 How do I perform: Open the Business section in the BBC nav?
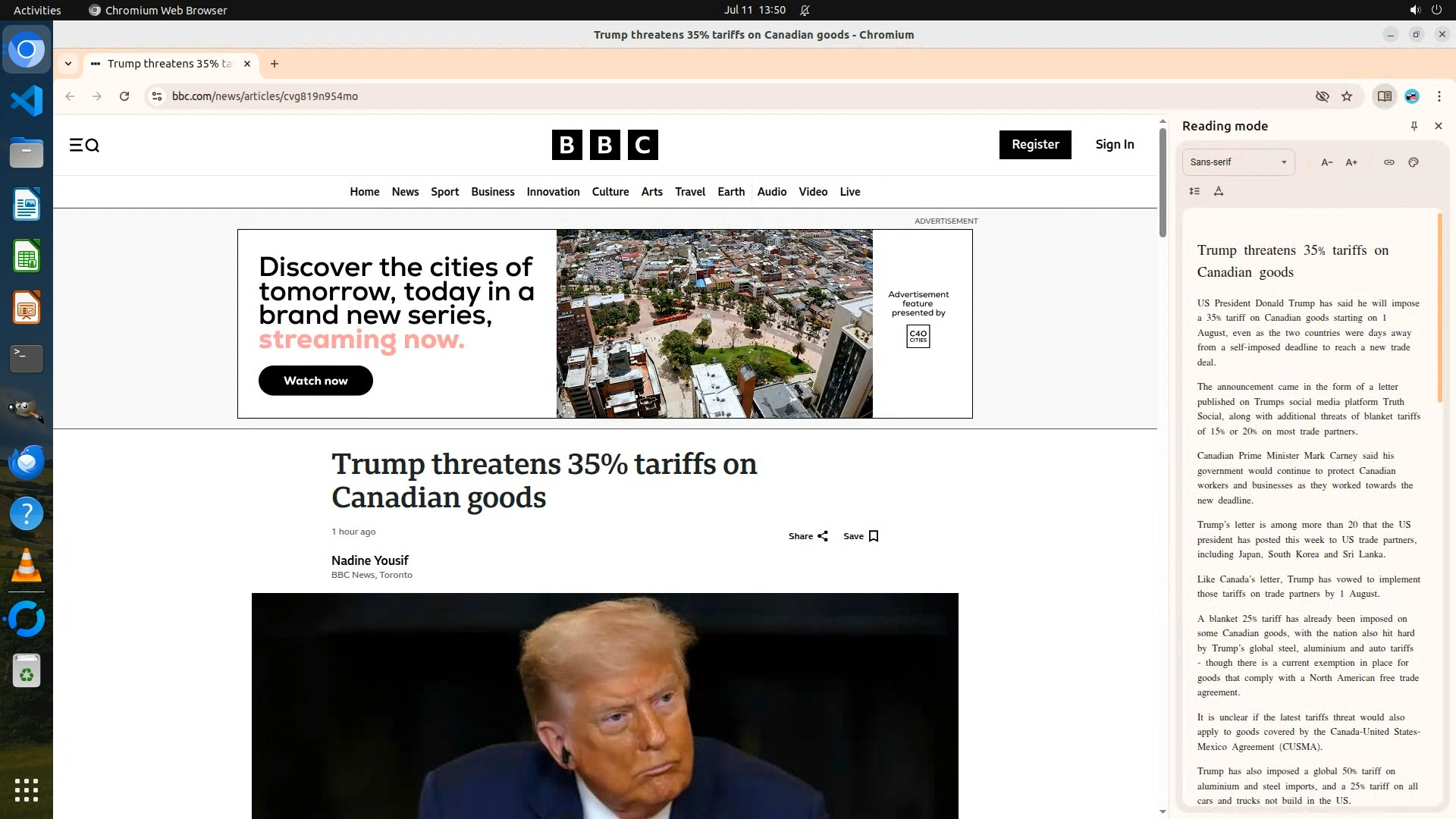(x=492, y=192)
